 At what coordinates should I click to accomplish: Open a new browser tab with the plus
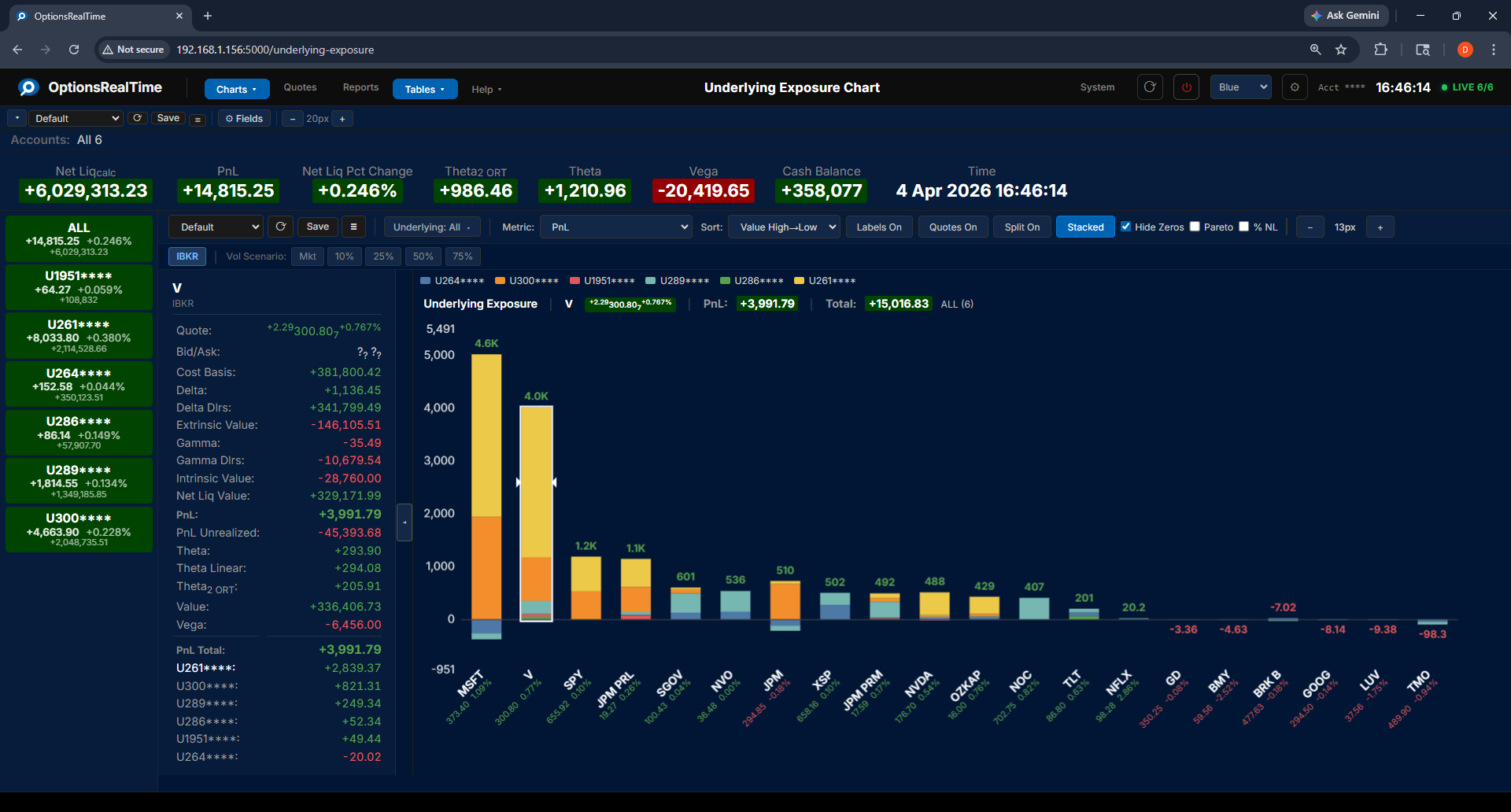(208, 16)
